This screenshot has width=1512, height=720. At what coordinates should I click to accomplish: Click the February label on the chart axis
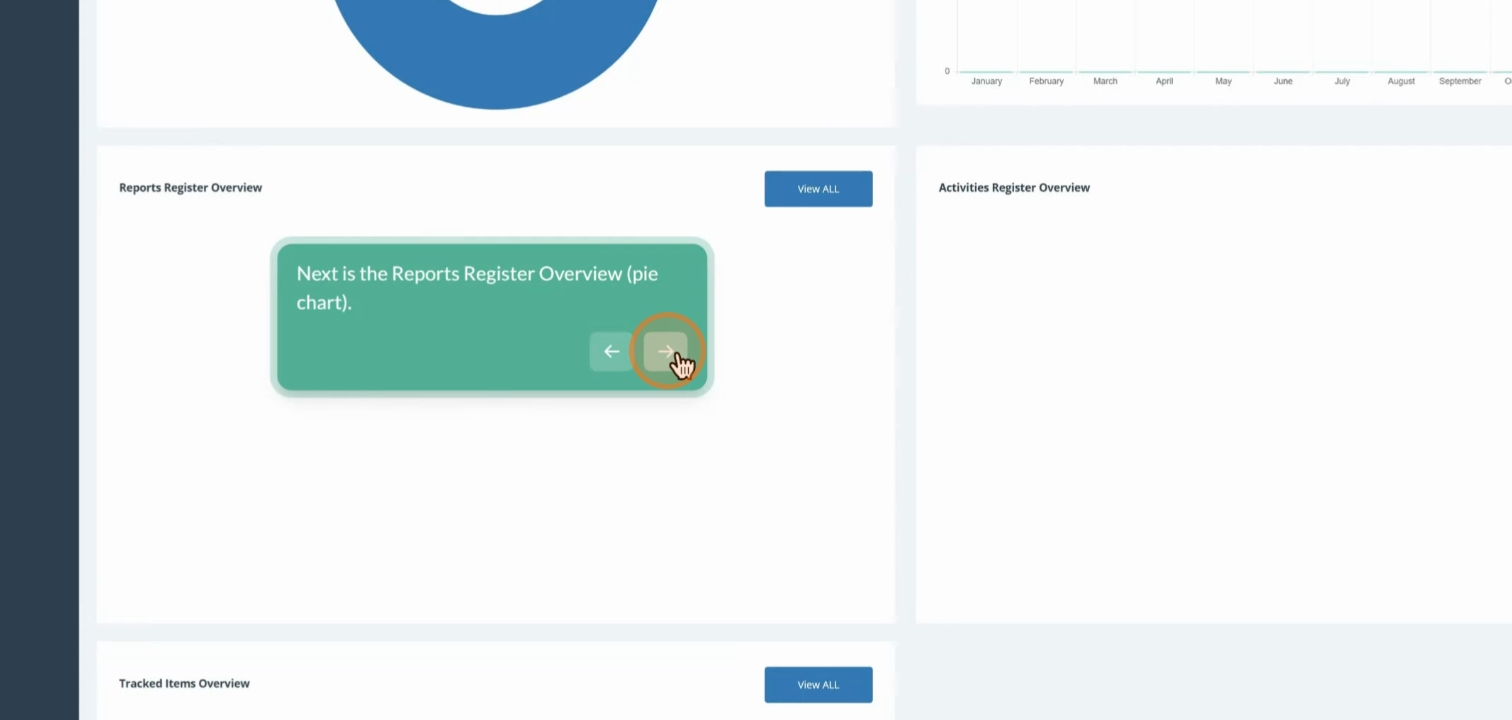click(1046, 81)
